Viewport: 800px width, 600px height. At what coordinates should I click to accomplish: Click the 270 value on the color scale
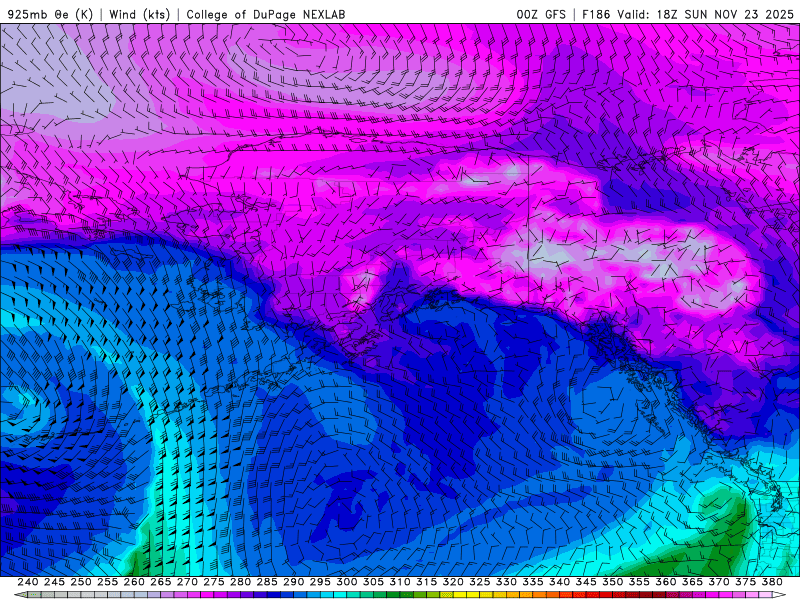[x=187, y=582]
